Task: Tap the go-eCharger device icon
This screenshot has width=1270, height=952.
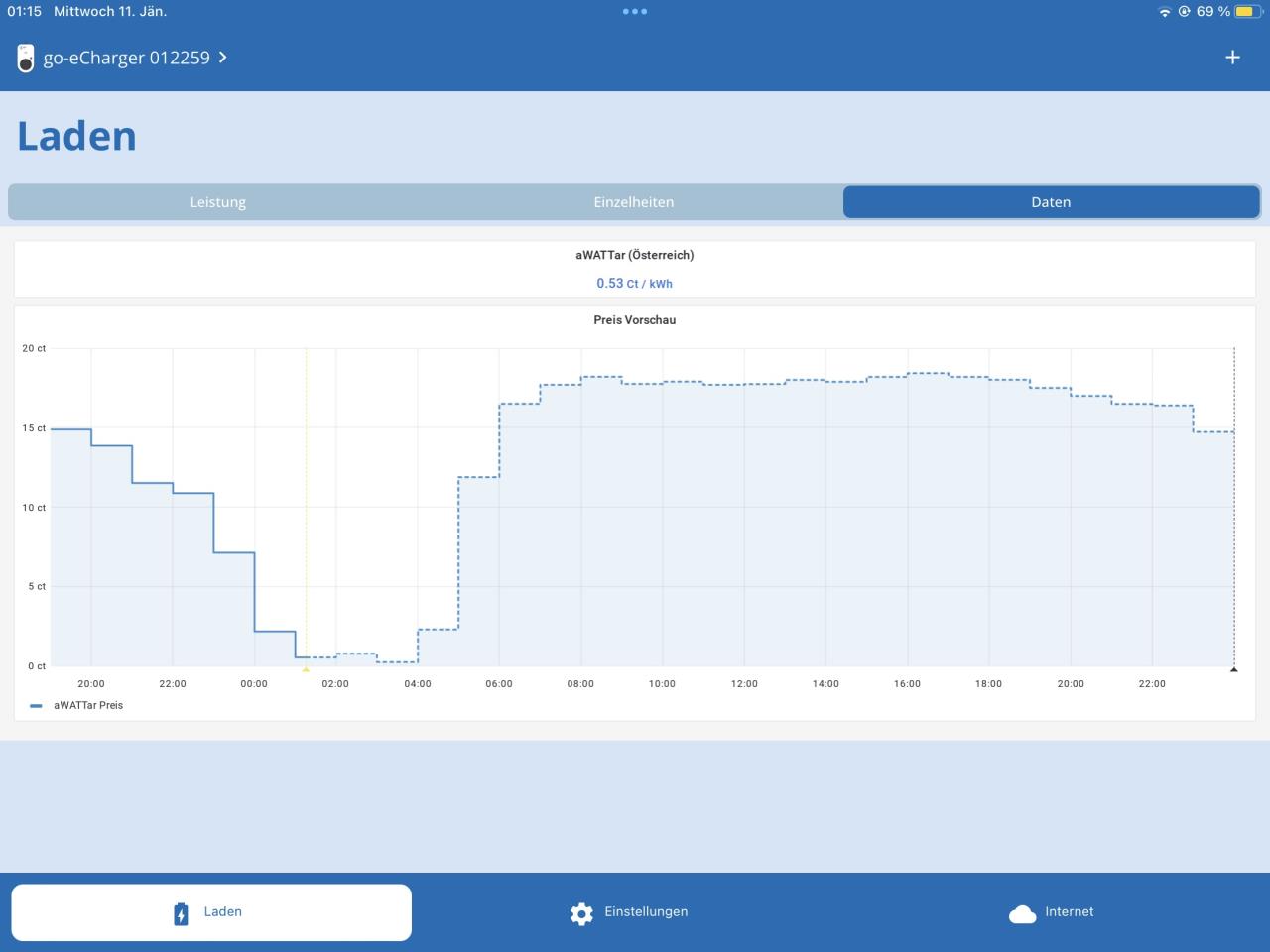Action: 26,59
